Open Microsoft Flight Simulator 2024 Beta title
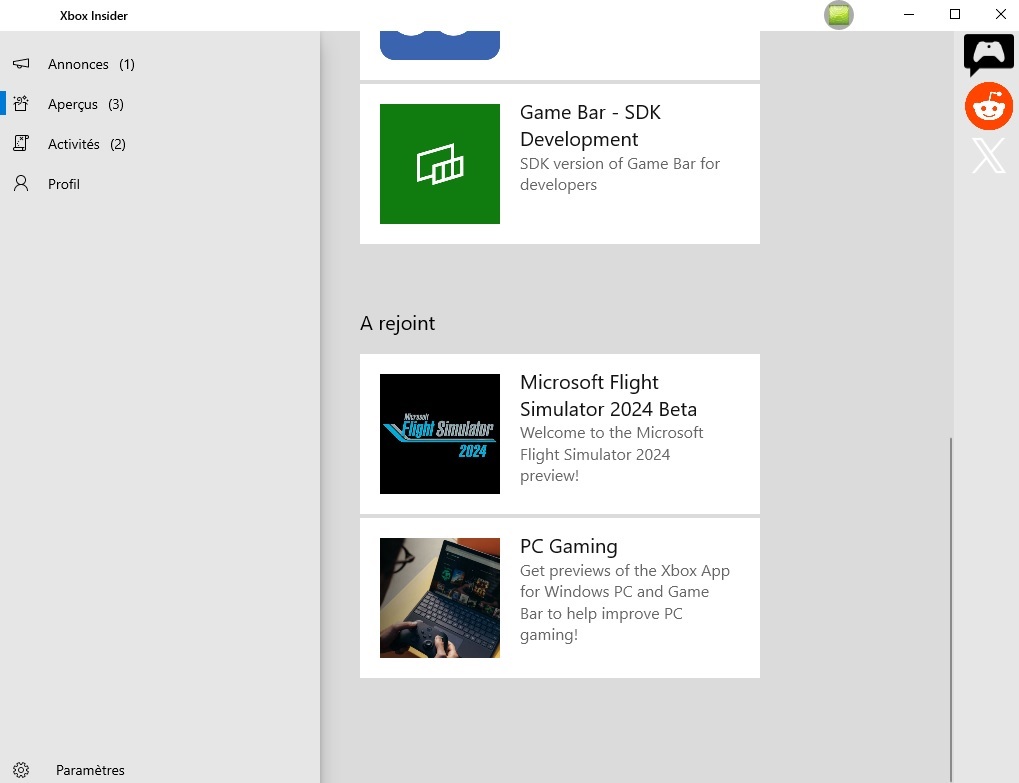Viewport: 1019px width, 783px height. tap(608, 395)
